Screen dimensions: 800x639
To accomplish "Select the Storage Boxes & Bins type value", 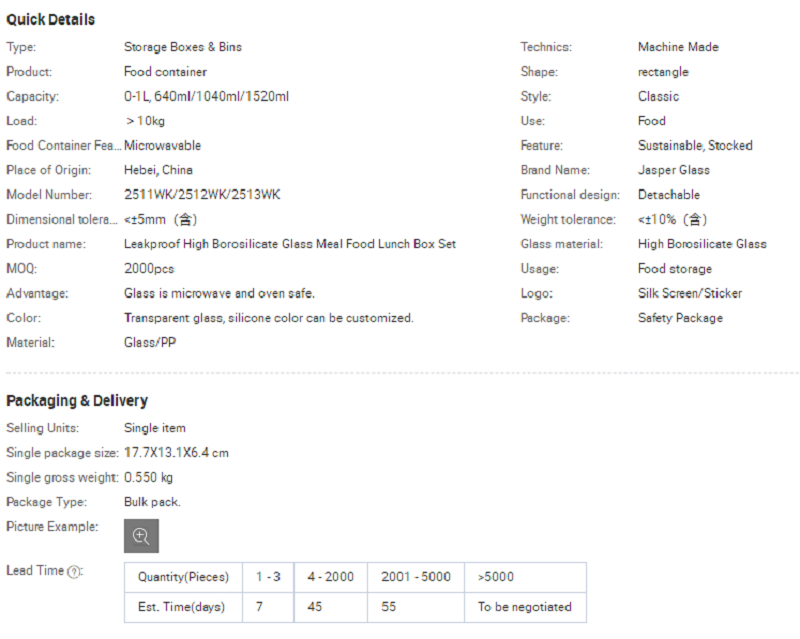I will 182,47.
